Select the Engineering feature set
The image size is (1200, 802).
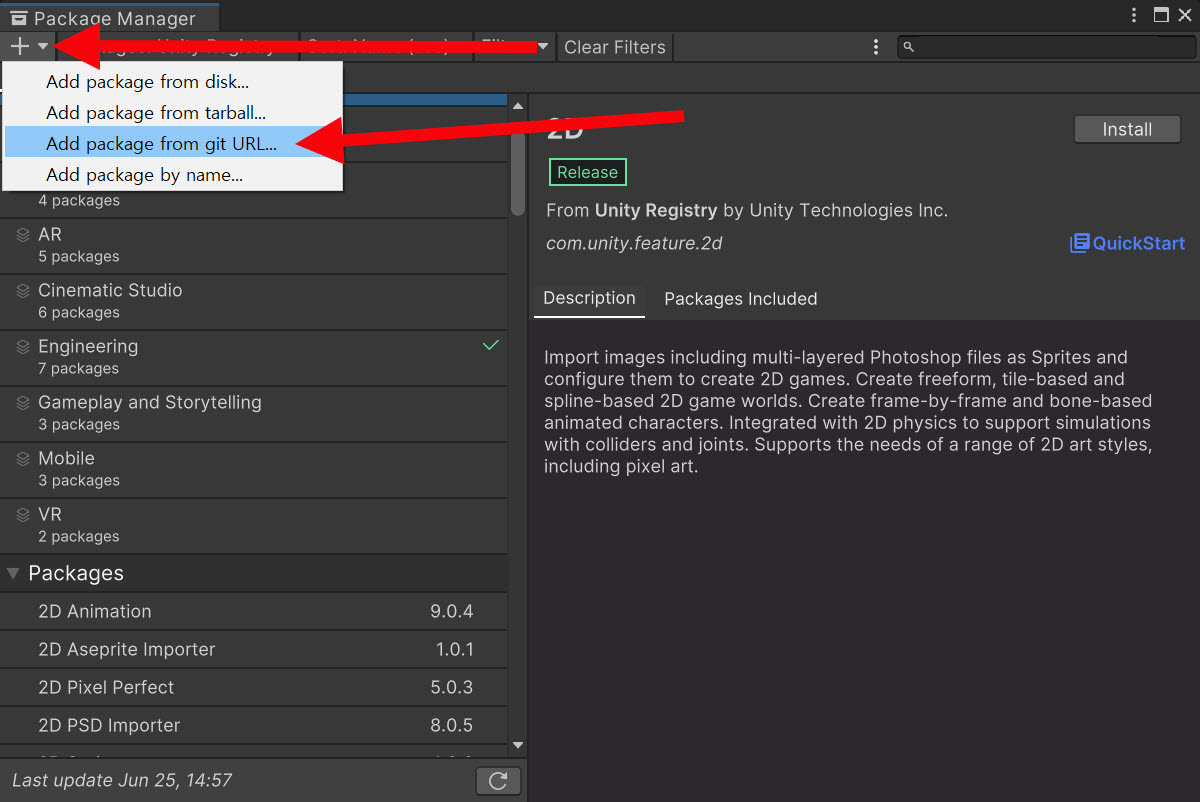(254, 358)
